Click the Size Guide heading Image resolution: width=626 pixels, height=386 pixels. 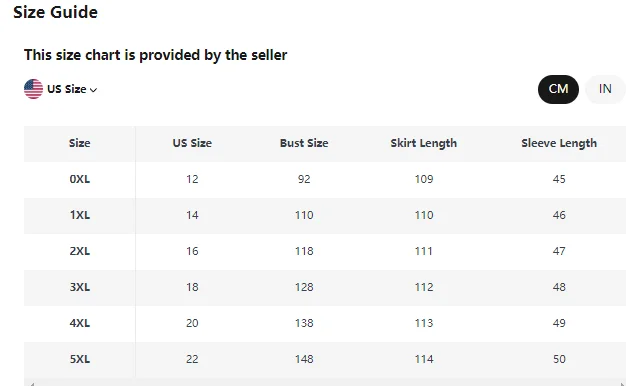point(55,12)
